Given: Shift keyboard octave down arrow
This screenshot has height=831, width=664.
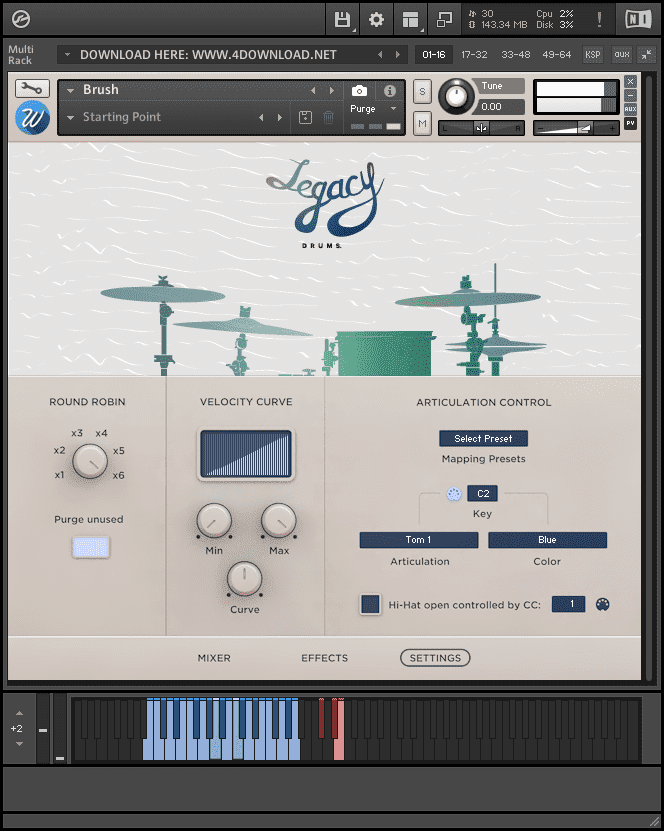Looking at the screenshot, I should pyautogui.click(x=19, y=744).
